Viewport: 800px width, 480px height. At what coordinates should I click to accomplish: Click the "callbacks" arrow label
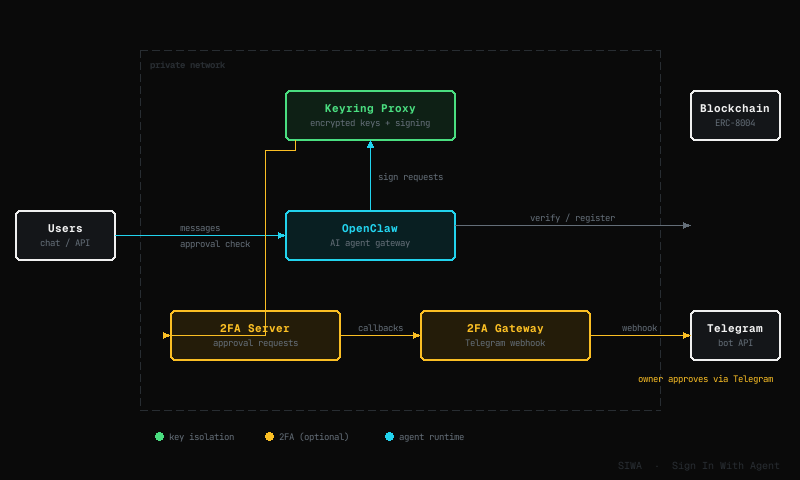pyautogui.click(x=380, y=328)
